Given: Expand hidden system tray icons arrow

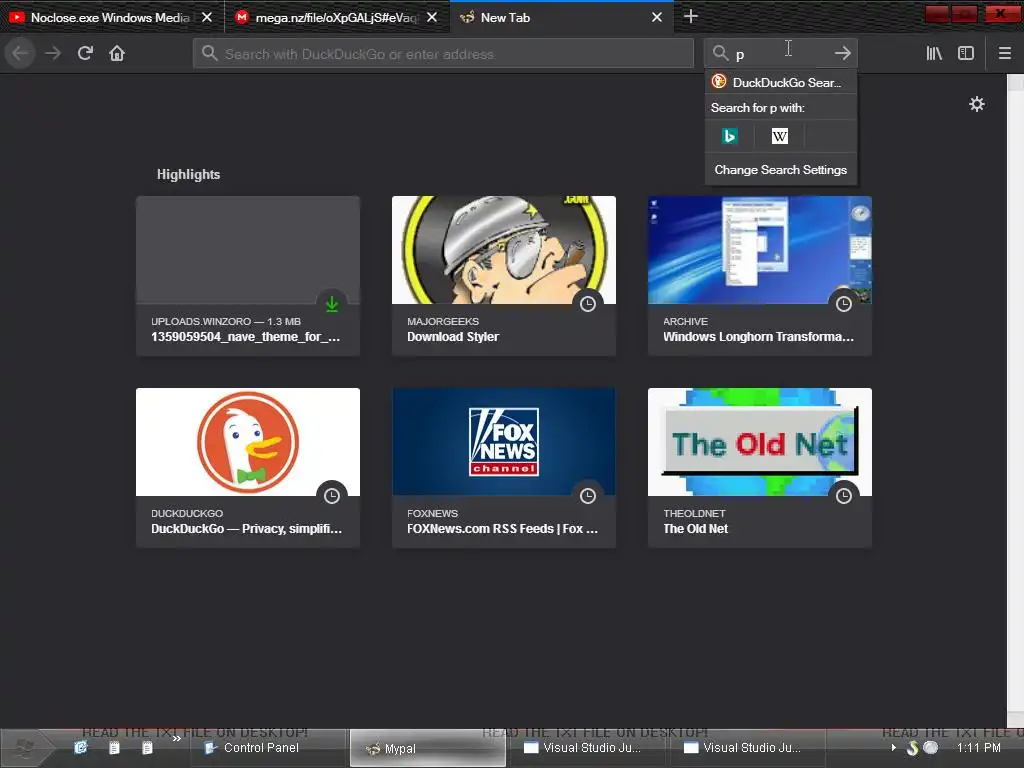Looking at the screenshot, I should [x=893, y=748].
